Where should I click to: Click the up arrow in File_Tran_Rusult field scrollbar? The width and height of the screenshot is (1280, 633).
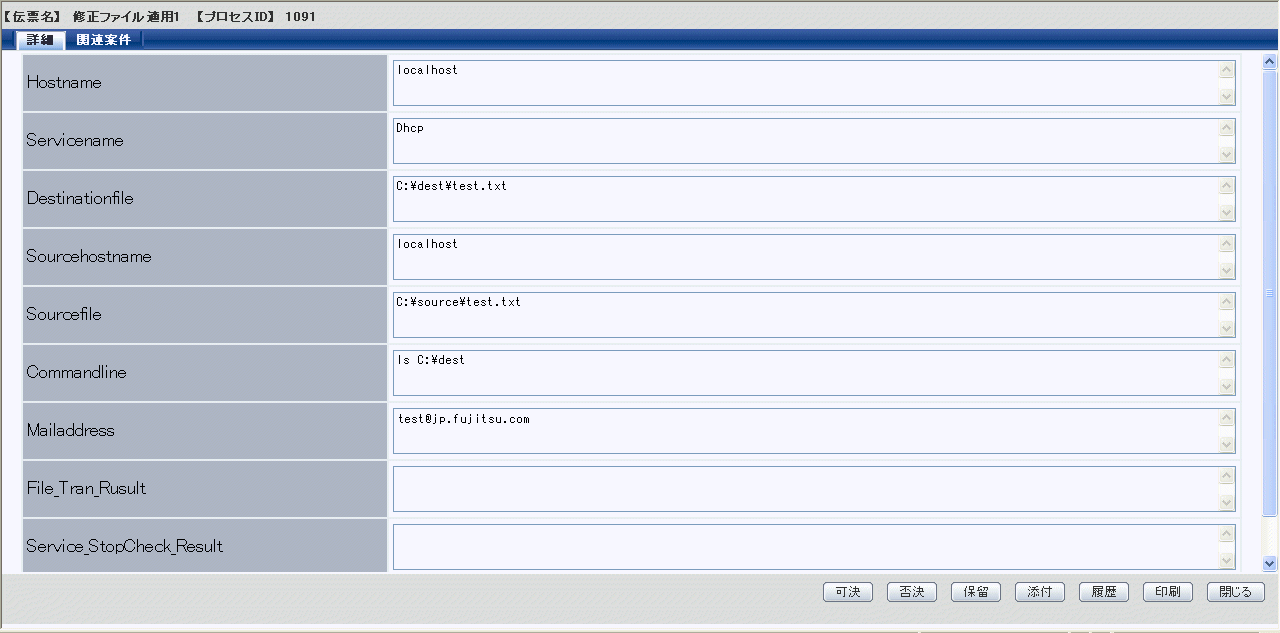1227,476
